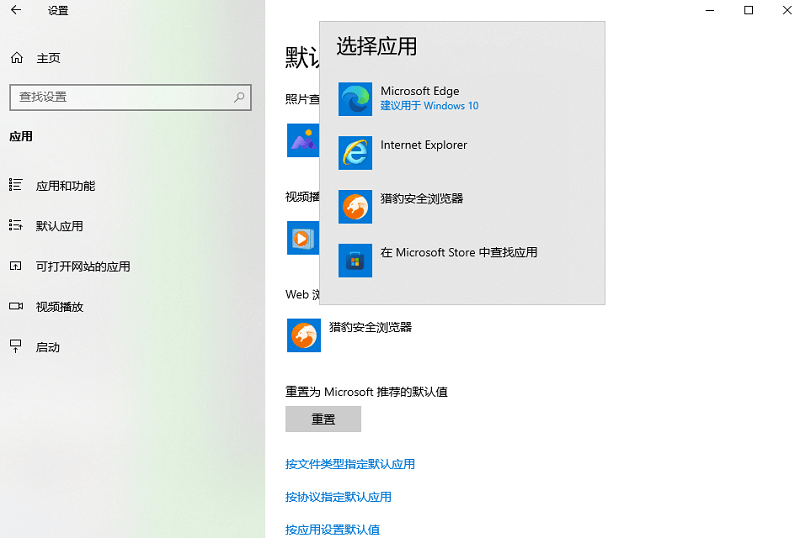Choose Internet Explorer icon in popup
Viewport: 800px width, 538px height.
click(x=355, y=153)
